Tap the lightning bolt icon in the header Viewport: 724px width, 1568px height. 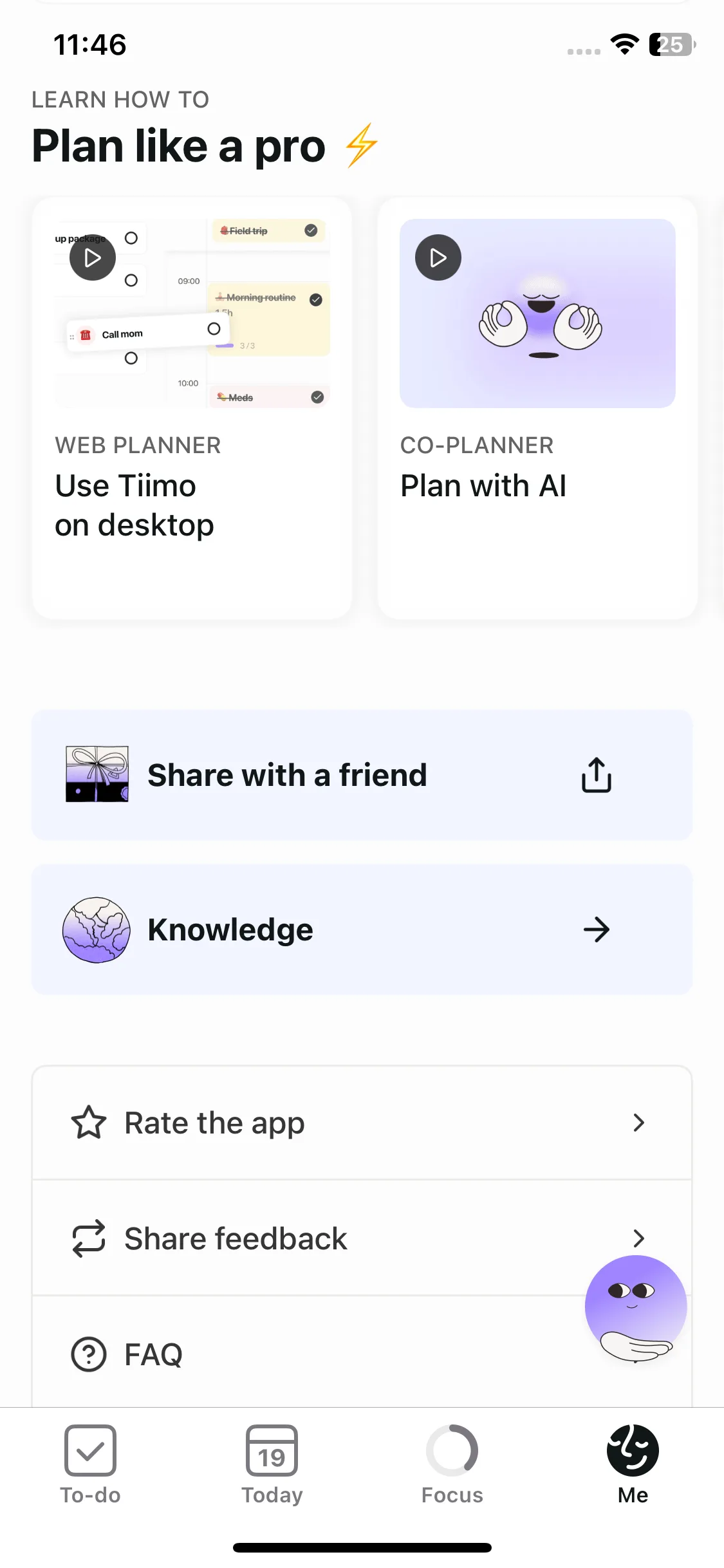361,145
